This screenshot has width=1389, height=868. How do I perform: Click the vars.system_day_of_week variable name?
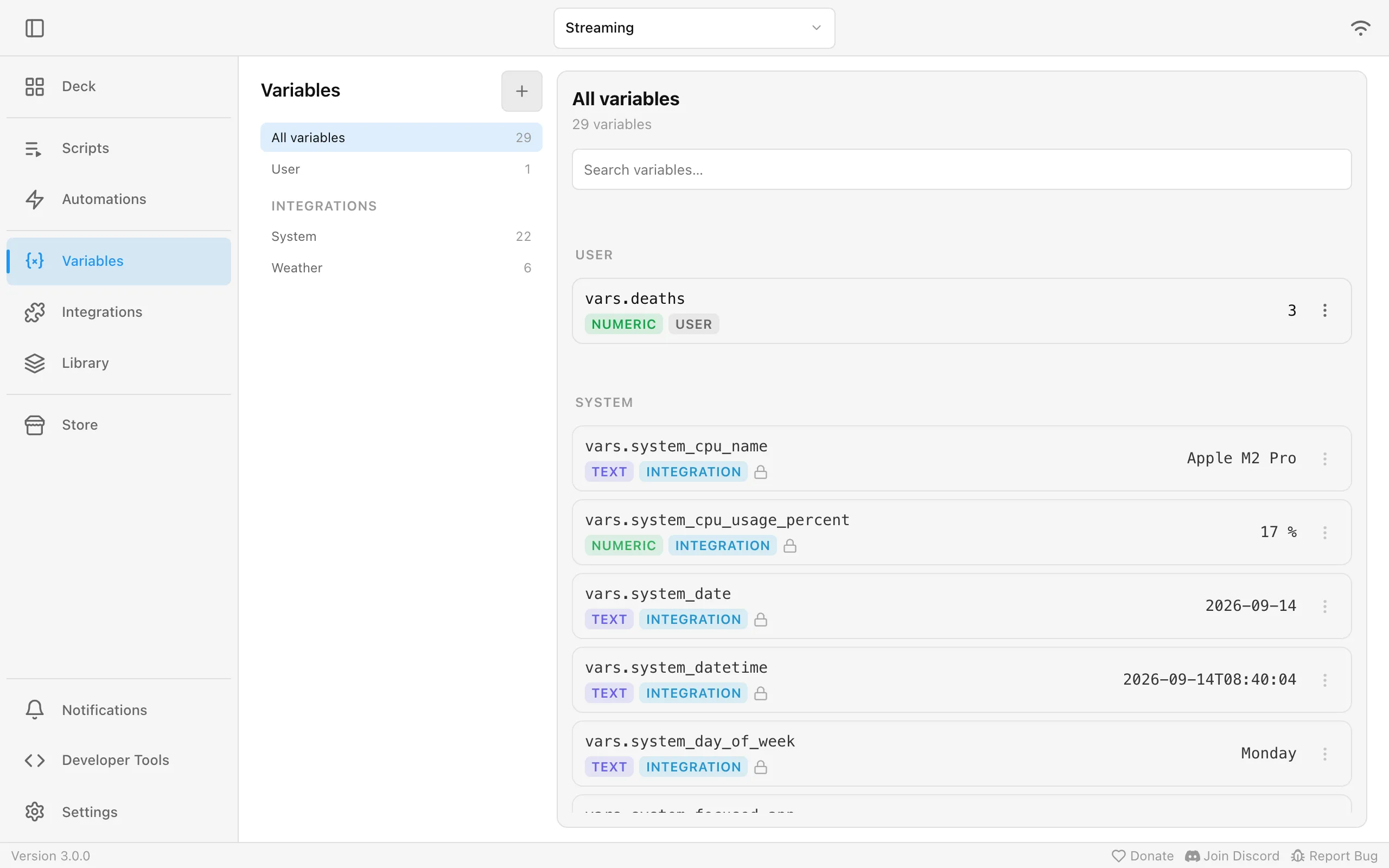pos(689,742)
